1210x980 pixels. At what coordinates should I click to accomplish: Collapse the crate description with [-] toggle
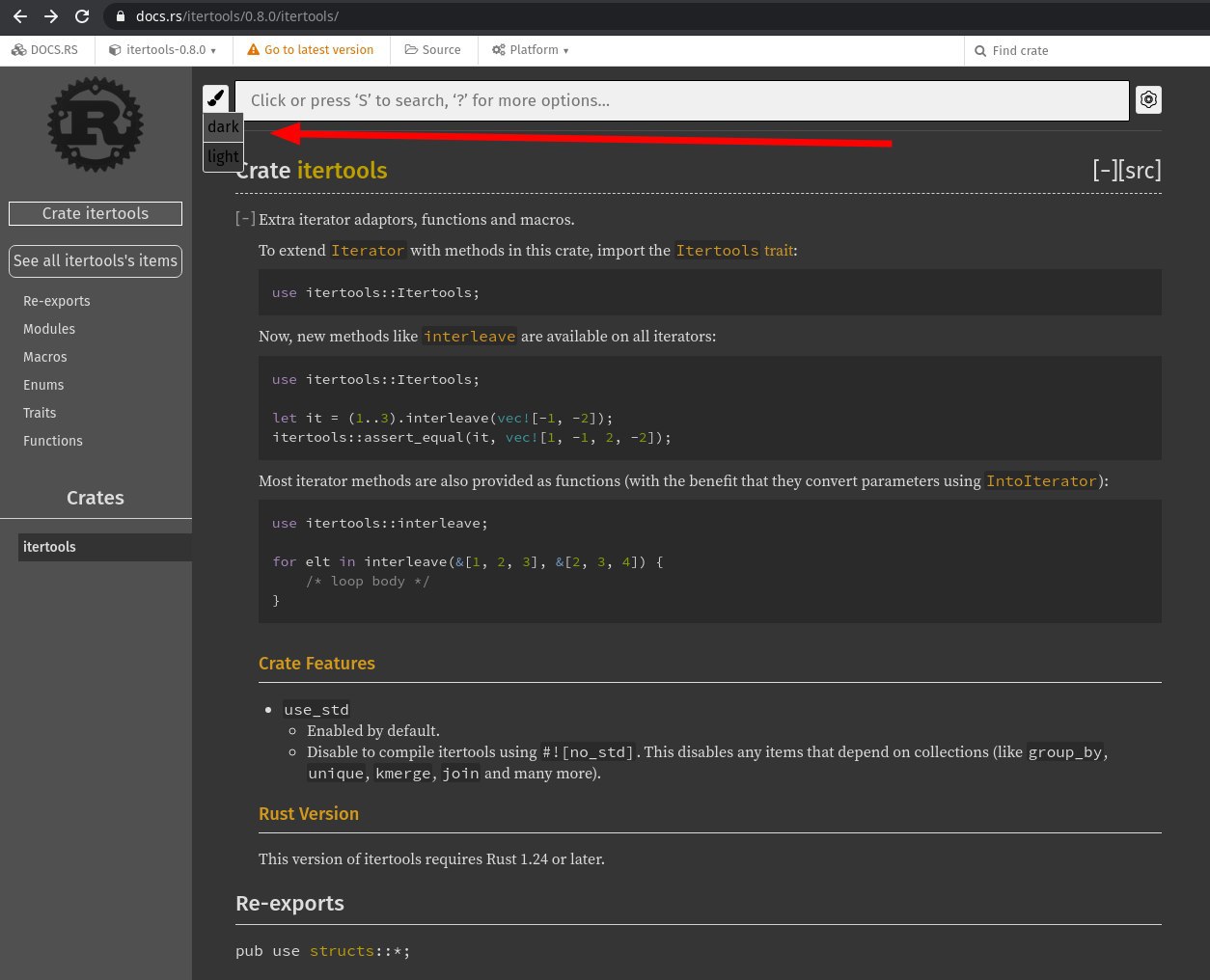246,219
